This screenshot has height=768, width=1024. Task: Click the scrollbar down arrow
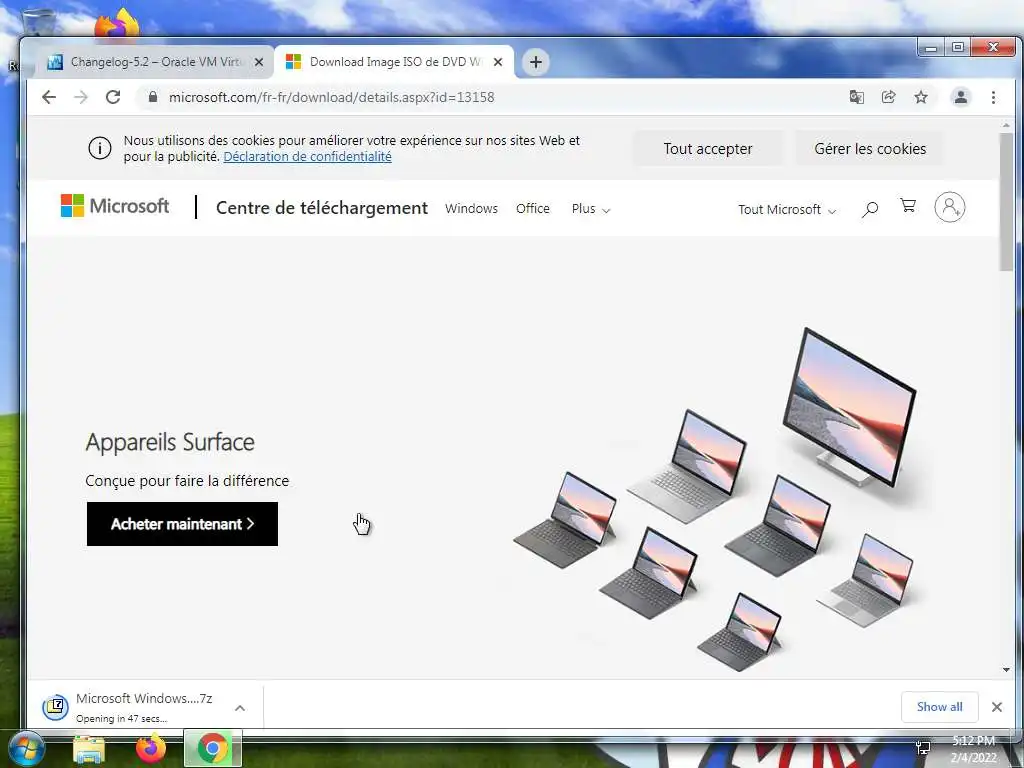click(1006, 669)
